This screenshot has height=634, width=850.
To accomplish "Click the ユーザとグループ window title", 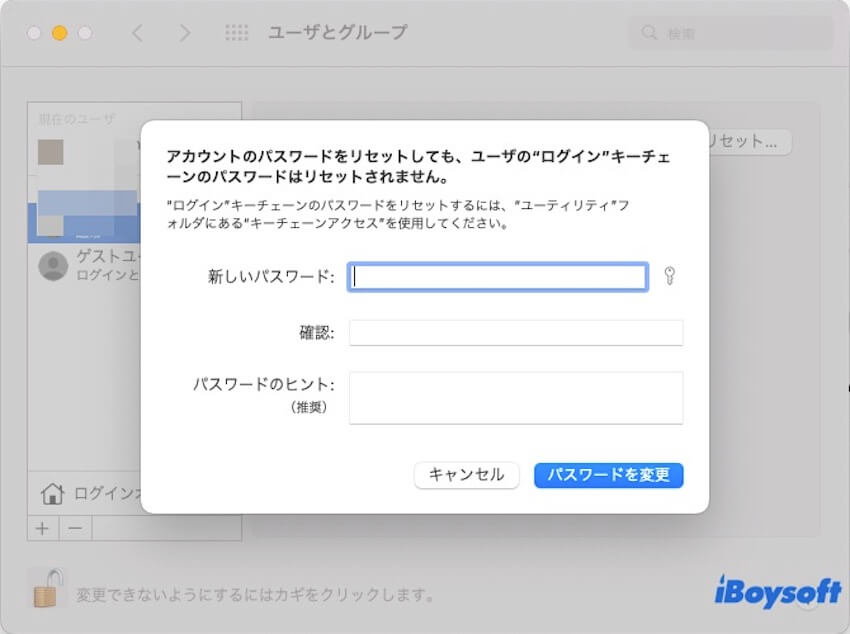I will [x=338, y=33].
